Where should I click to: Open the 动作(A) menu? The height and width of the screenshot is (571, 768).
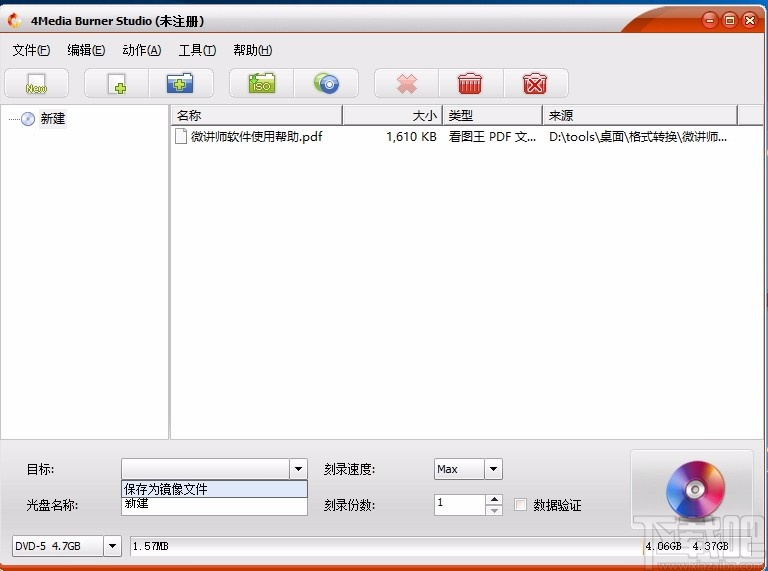(x=142, y=50)
